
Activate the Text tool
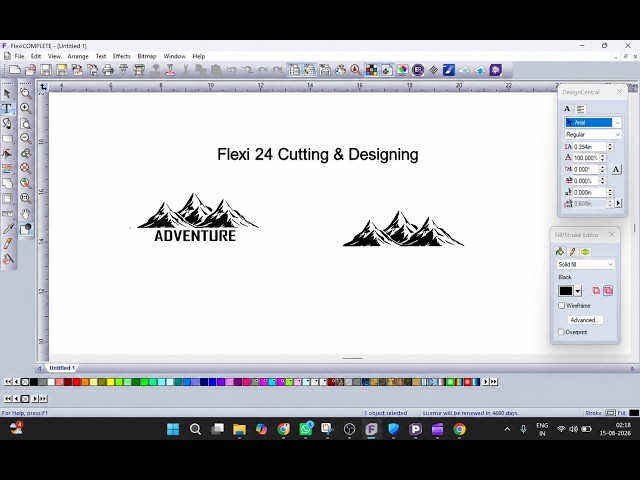(7, 109)
